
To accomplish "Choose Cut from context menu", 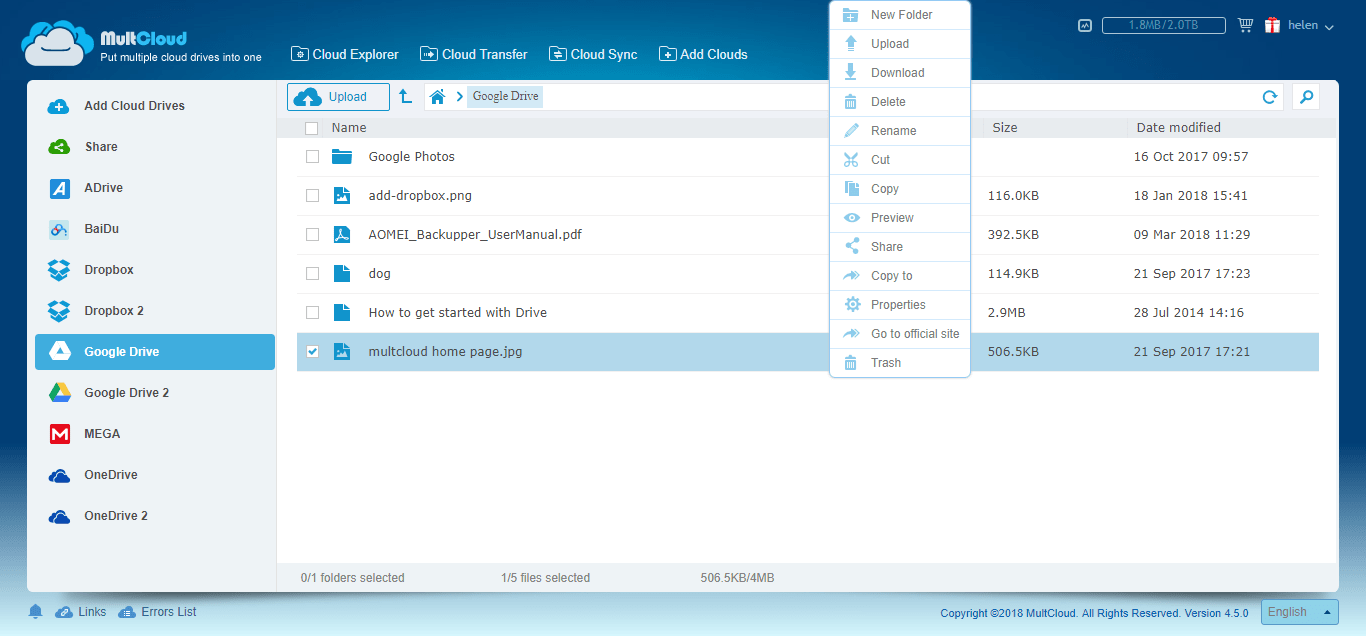I will tap(900, 160).
